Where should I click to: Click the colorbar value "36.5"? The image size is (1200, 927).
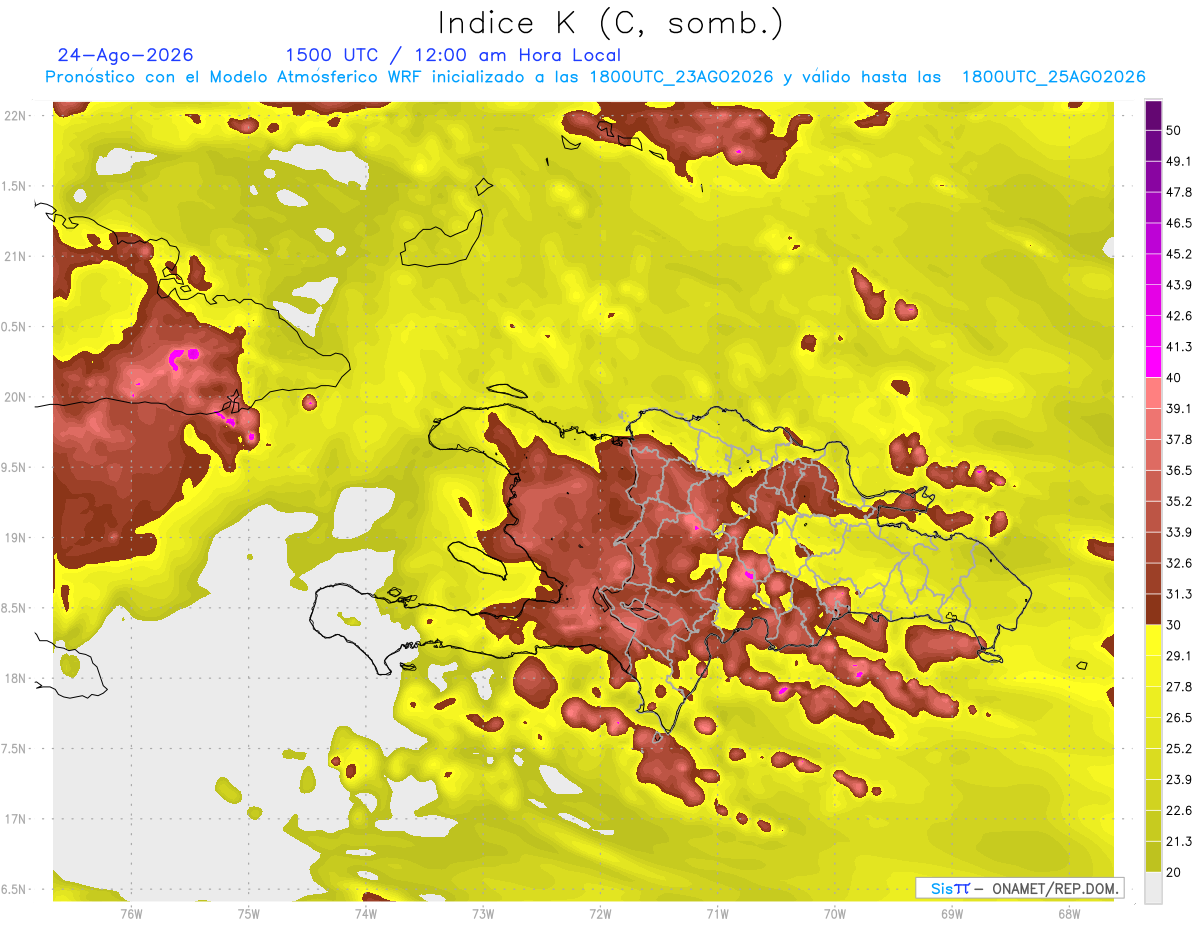[1179, 470]
